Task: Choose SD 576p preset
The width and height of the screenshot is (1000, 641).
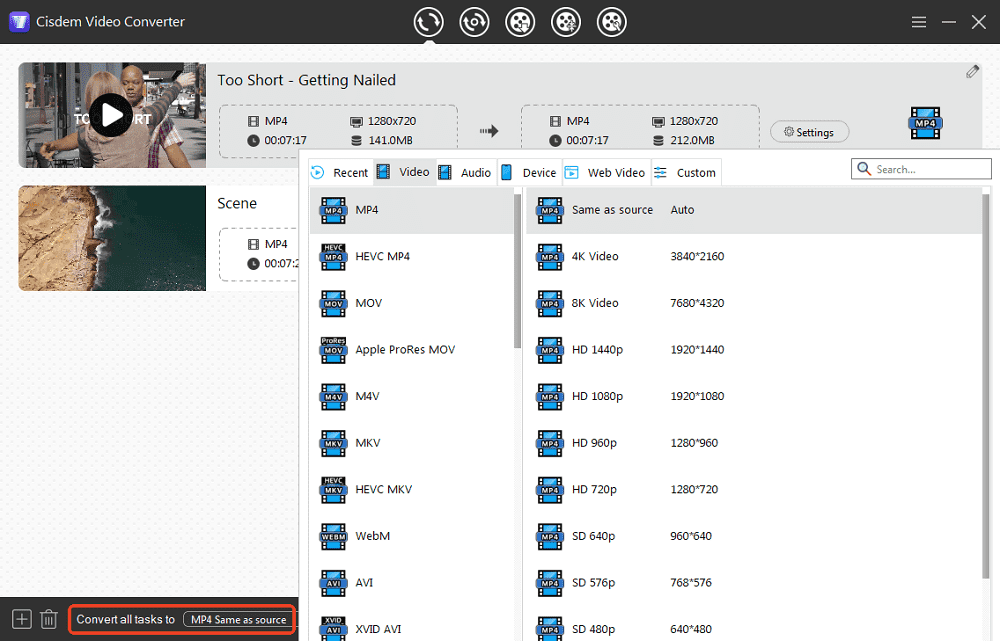Action: click(754, 582)
